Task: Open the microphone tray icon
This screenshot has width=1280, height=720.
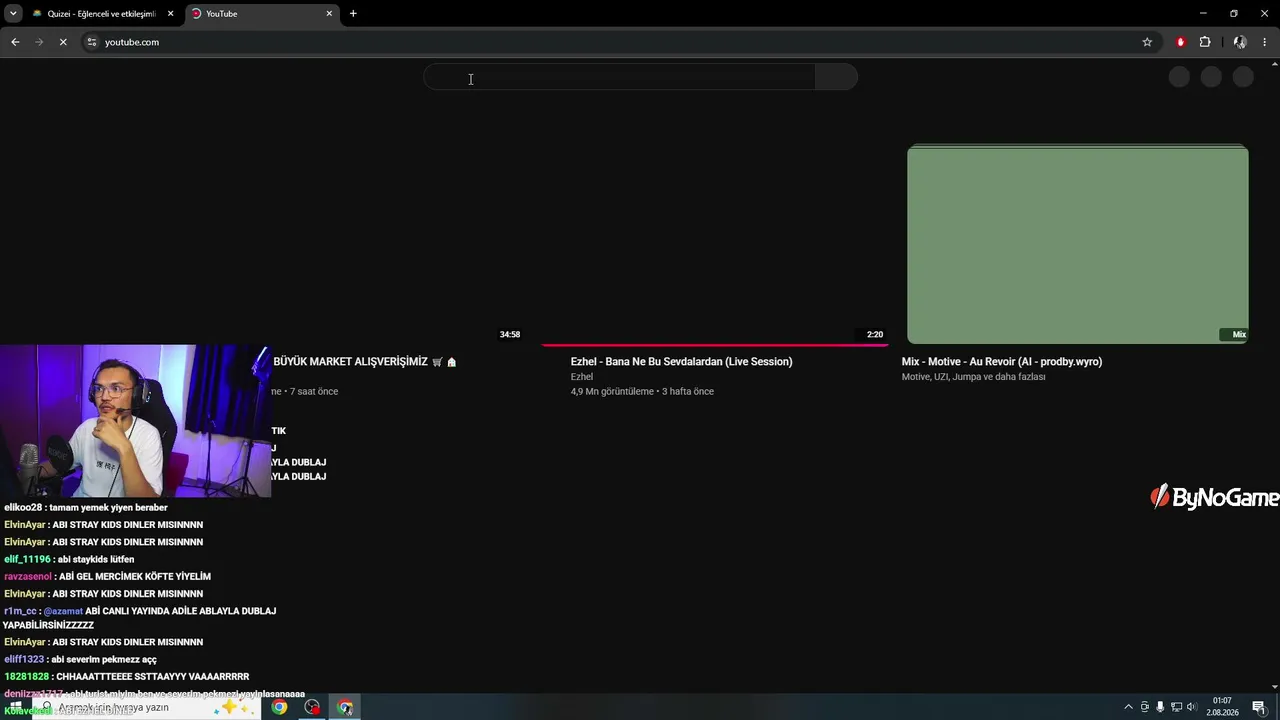Action: [1160, 707]
